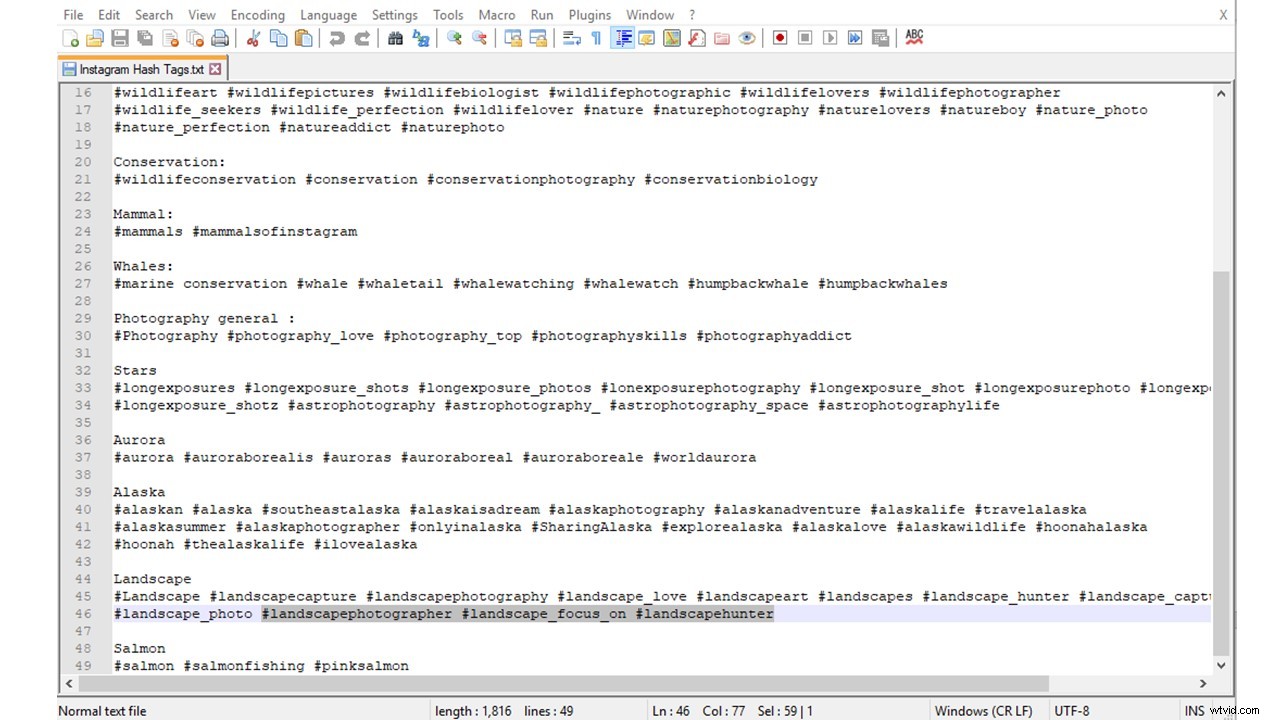Screen dimensions: 1280x720
Task: Open the spell check ABC icon
Action: 914,38
